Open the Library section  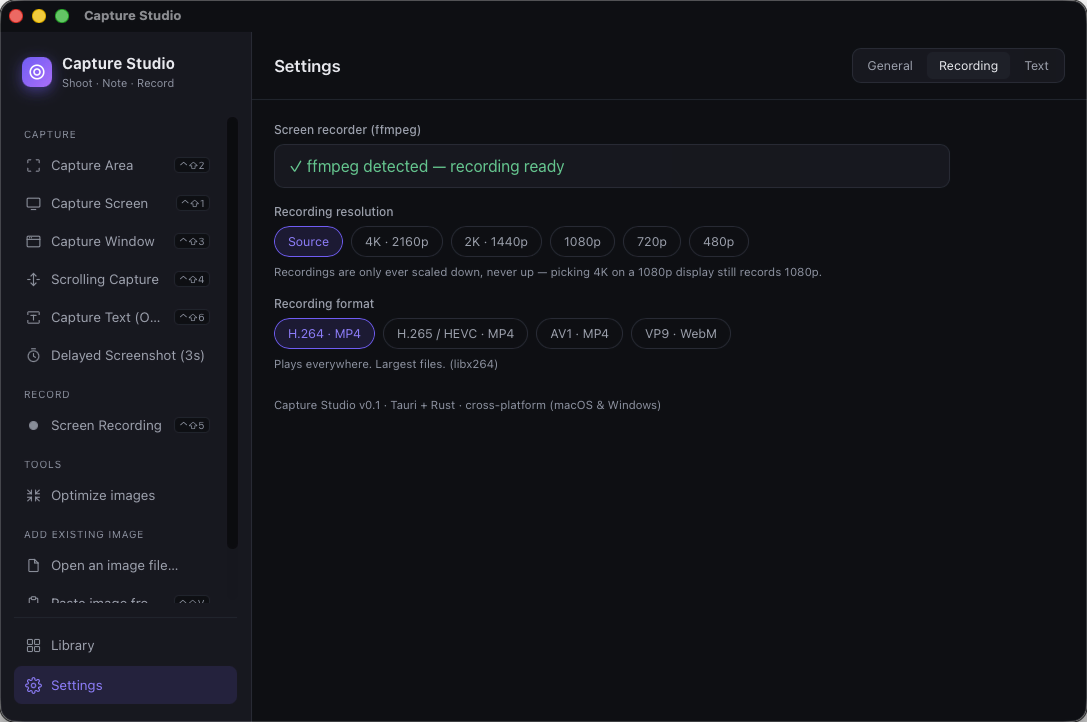(x=125, y=646)
